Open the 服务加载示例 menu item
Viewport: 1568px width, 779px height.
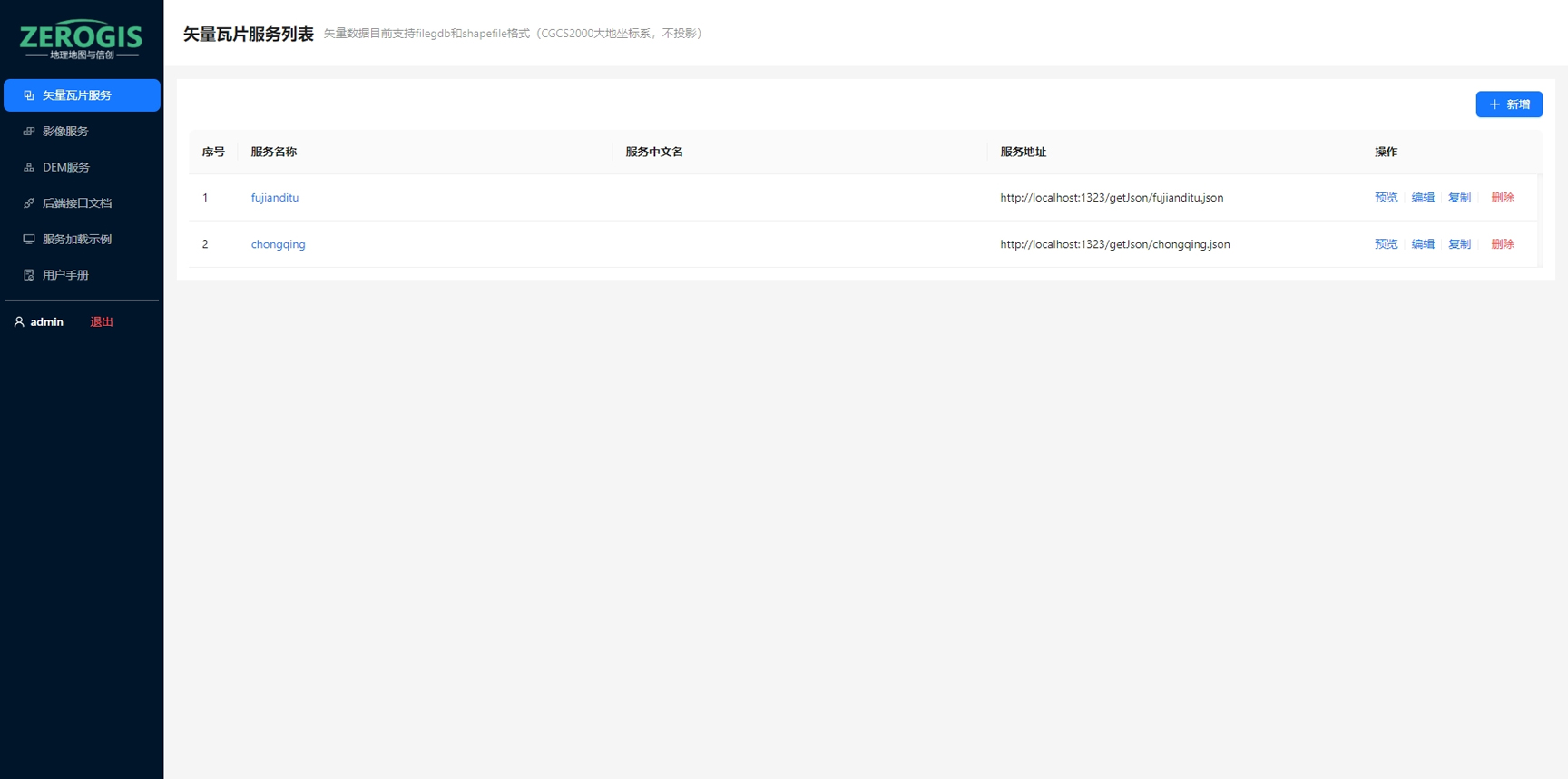coord(82,239)
